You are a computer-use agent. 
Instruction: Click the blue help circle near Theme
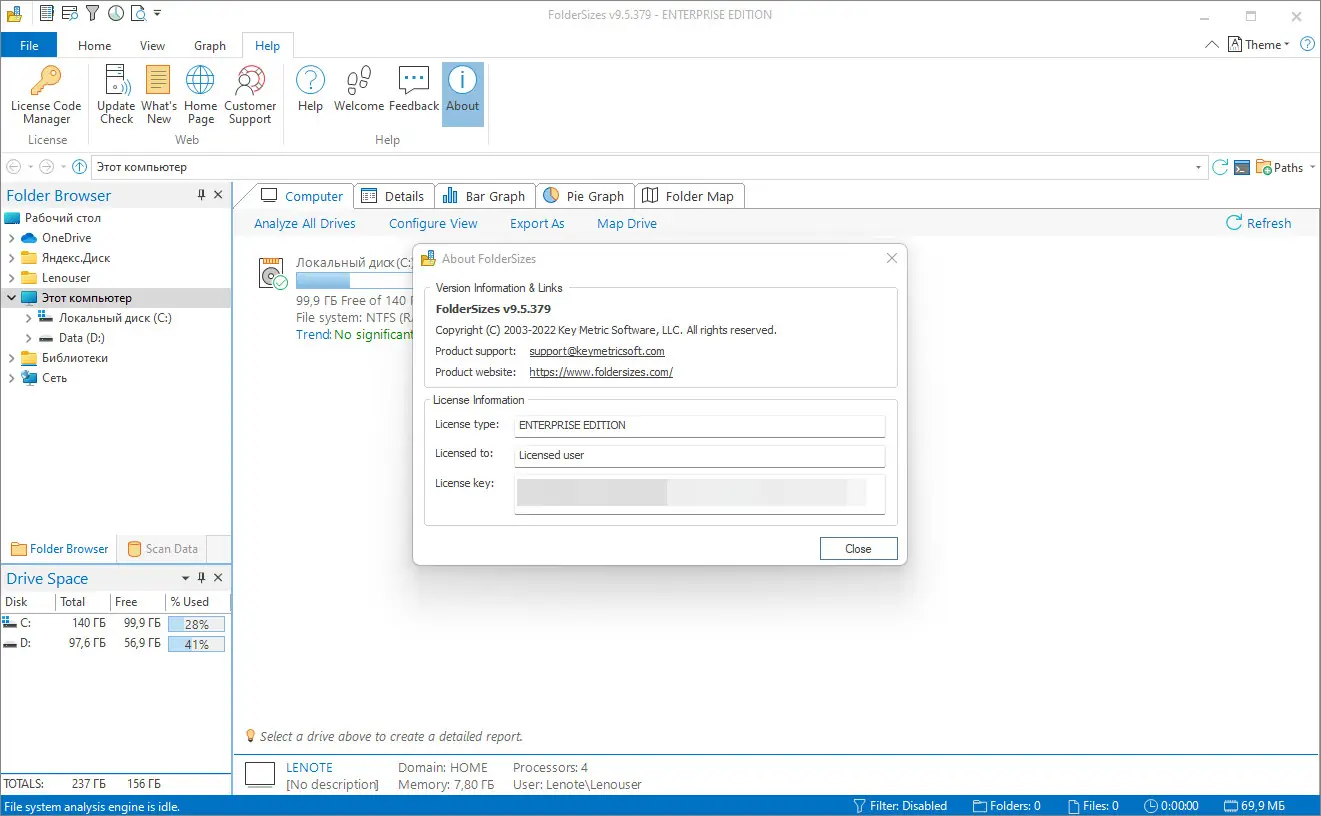point(1307,45)
